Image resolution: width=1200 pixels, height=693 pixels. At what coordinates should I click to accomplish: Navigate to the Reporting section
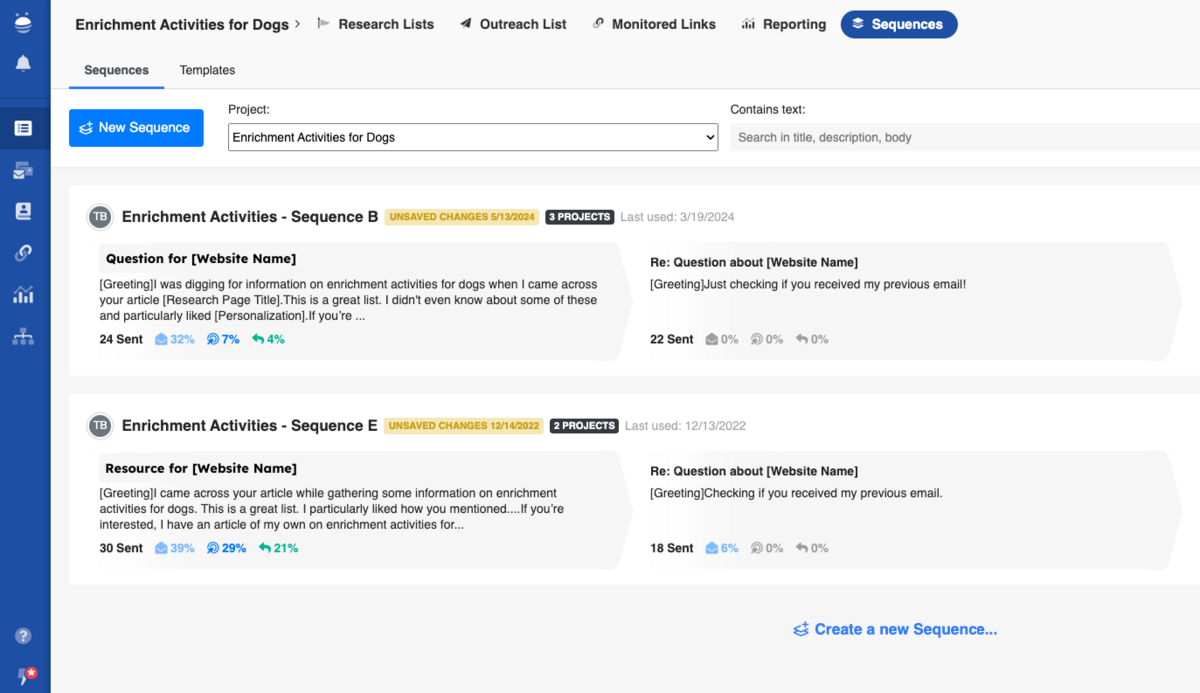[793, 23]
